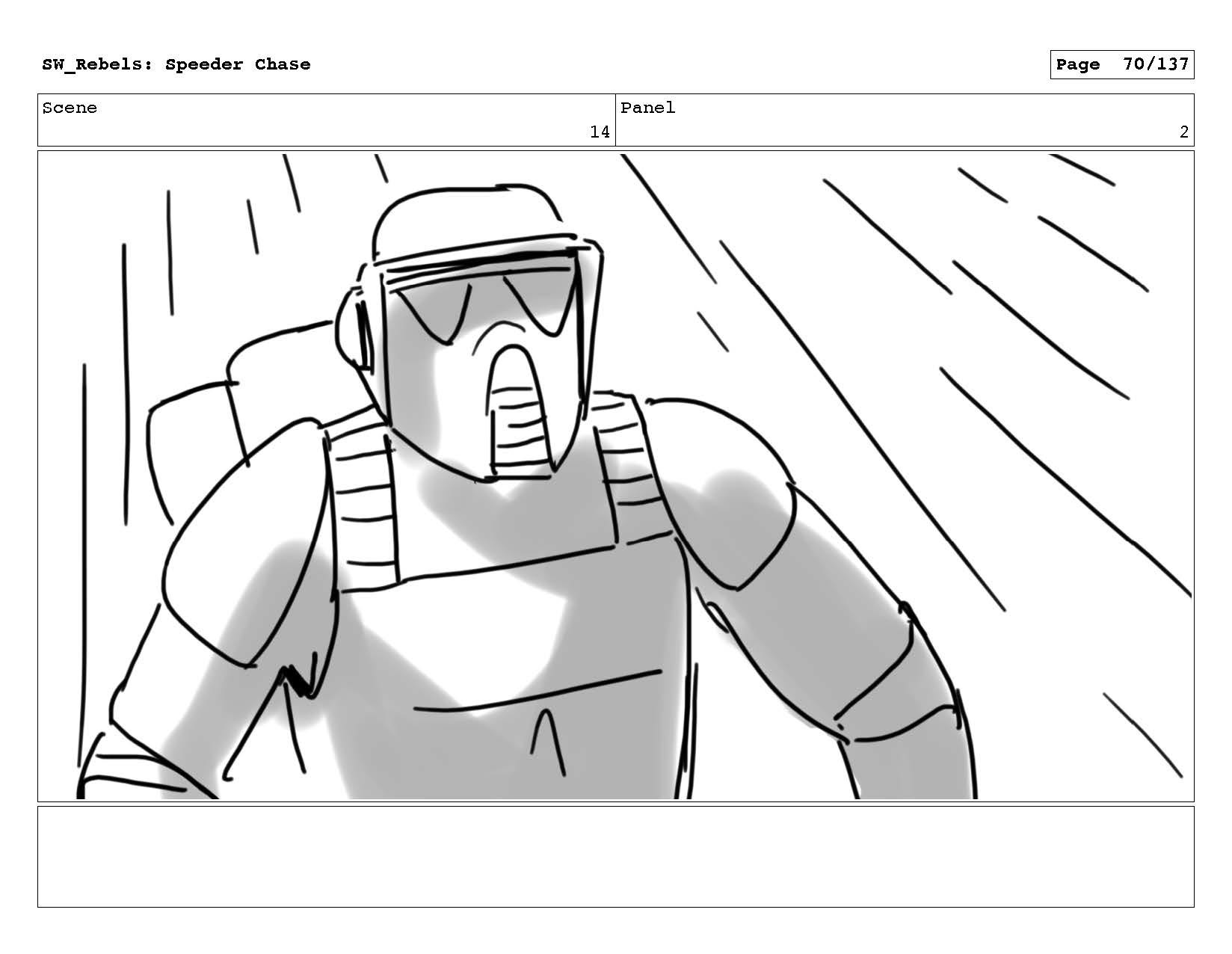The image size is (1232, 954).
Task: Click the page number box 'Page 70/137'
Action: (1121, 65)
